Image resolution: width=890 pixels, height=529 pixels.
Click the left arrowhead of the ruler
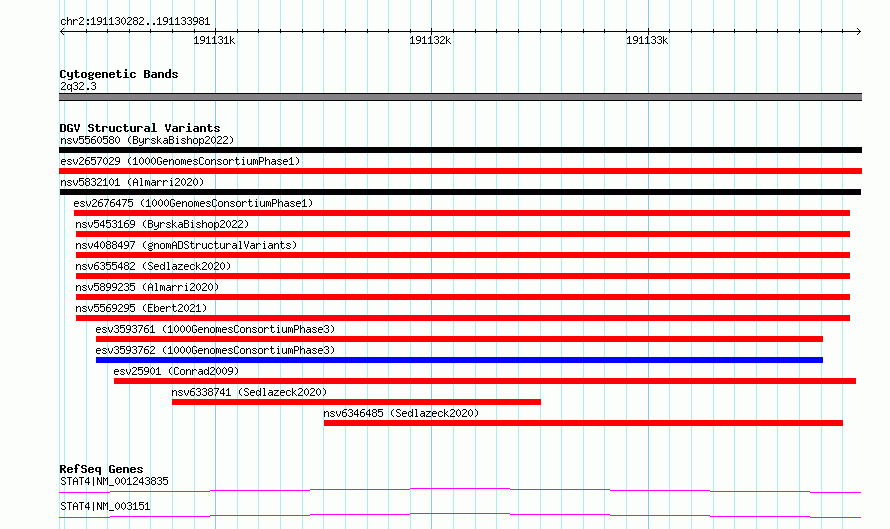62,32
